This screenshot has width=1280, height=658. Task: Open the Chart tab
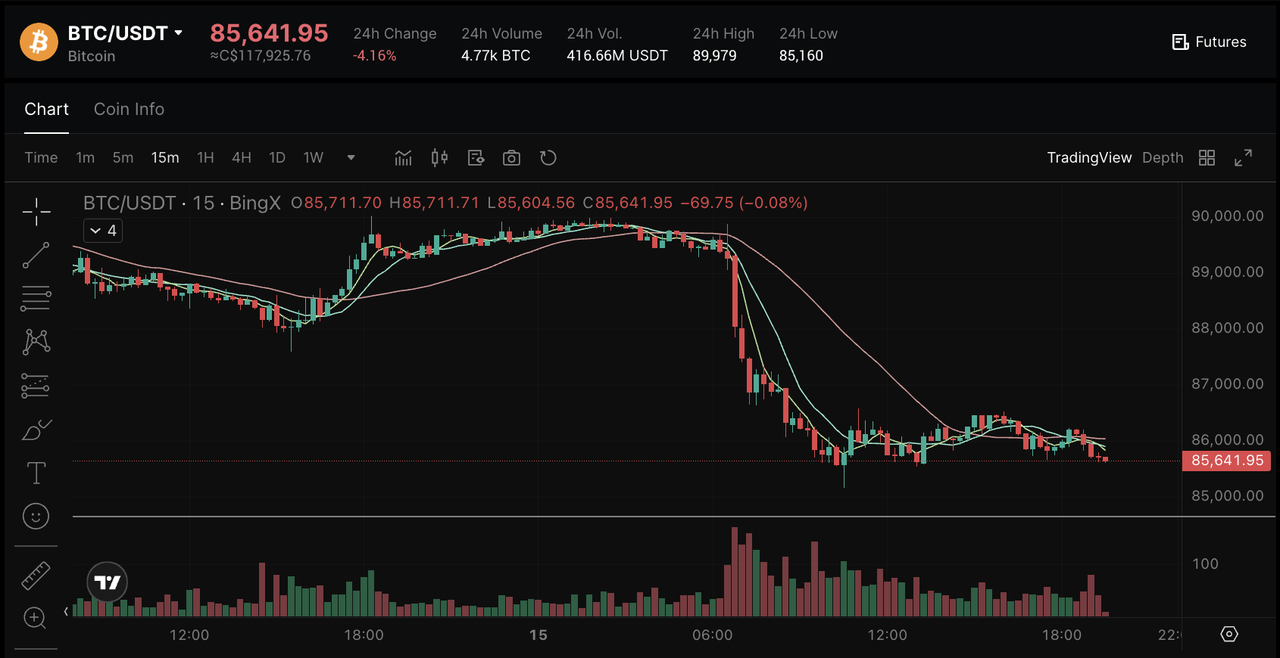[x=47, y=109]
